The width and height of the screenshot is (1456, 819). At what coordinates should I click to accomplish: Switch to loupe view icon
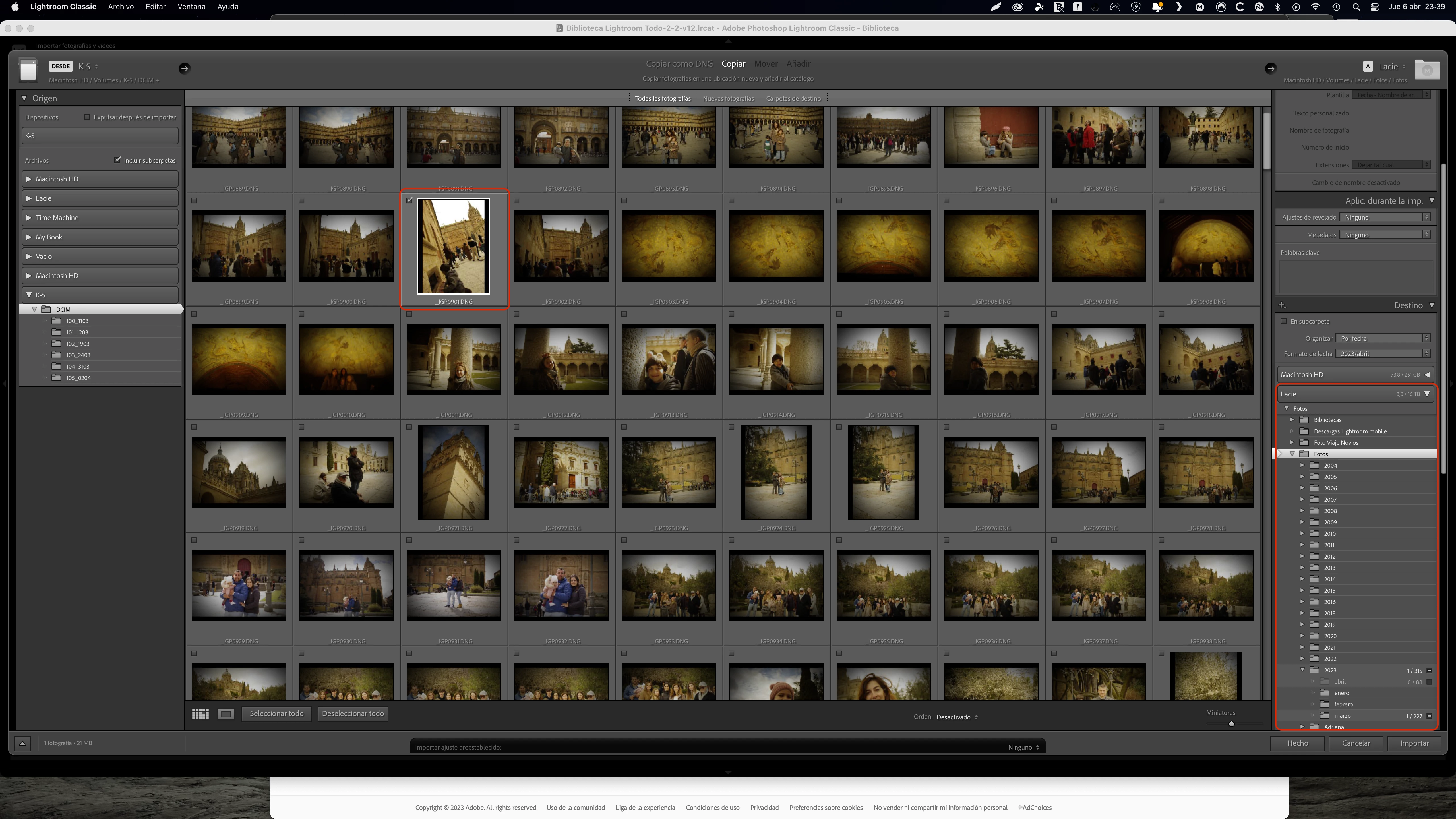[226, 714]
